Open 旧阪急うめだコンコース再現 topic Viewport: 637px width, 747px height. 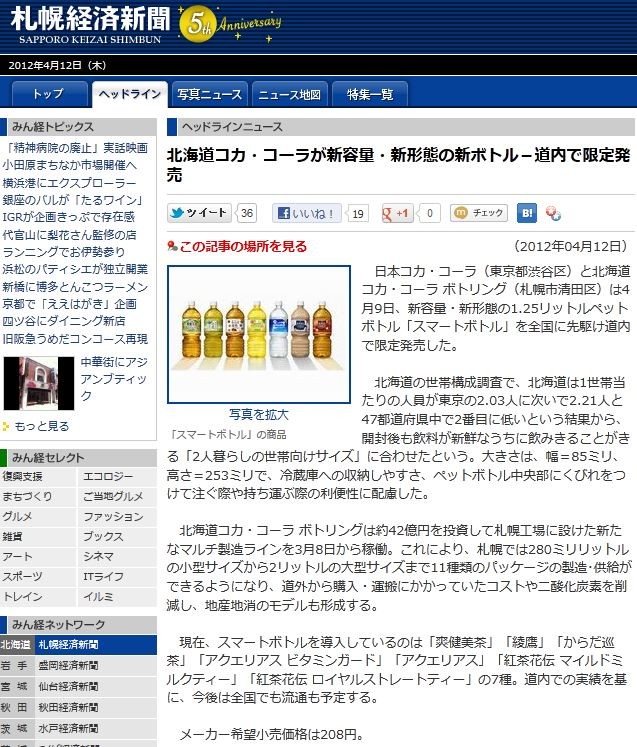coord(75,339)
